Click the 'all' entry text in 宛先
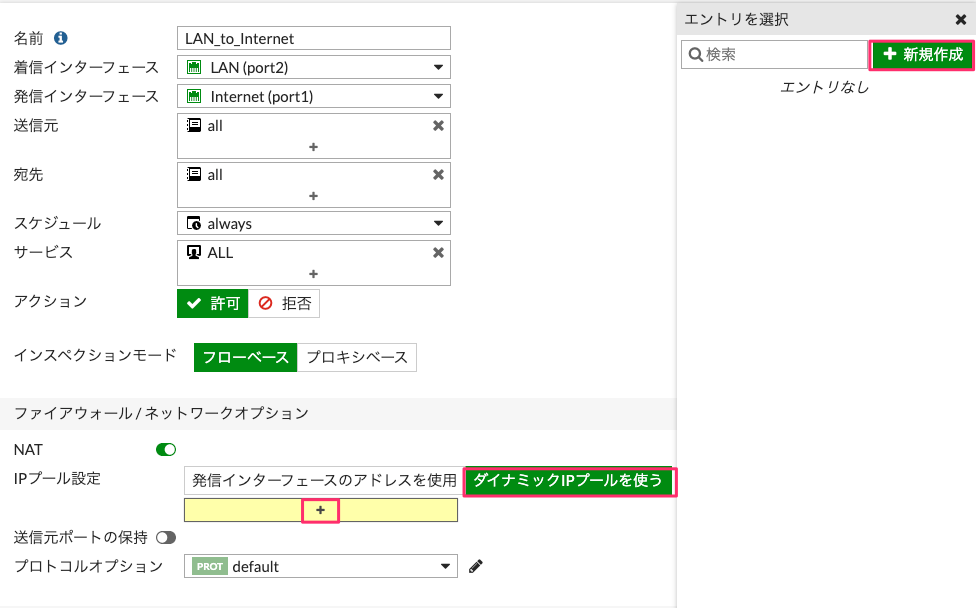The height and width of the screenshot is (608, 976). click(x=215, y=175)
